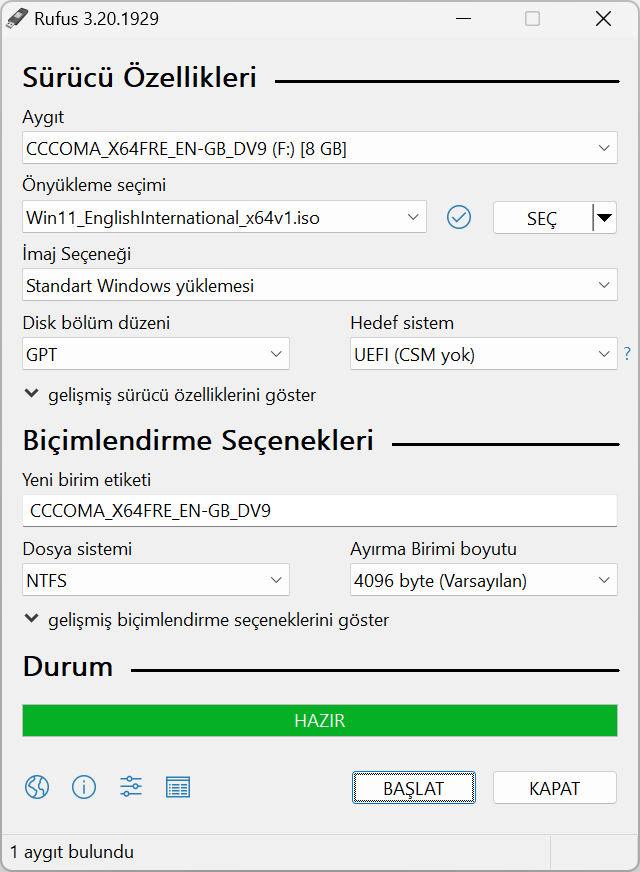
Task: Open the Aygıt device dropdown
Action: click(x=320, y=148)
